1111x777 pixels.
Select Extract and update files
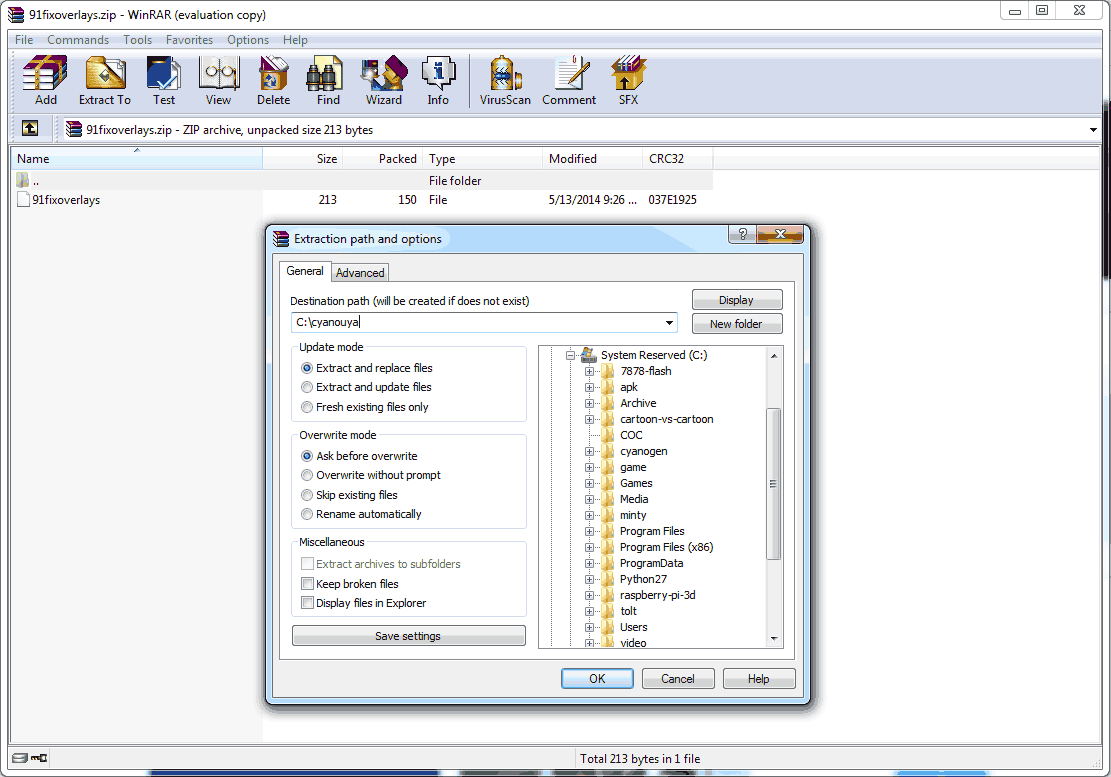click(307, 387)
